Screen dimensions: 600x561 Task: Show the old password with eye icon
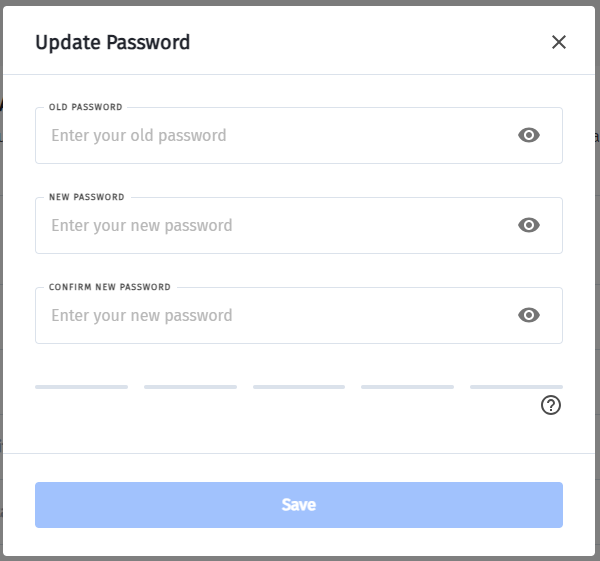(529, 135)
